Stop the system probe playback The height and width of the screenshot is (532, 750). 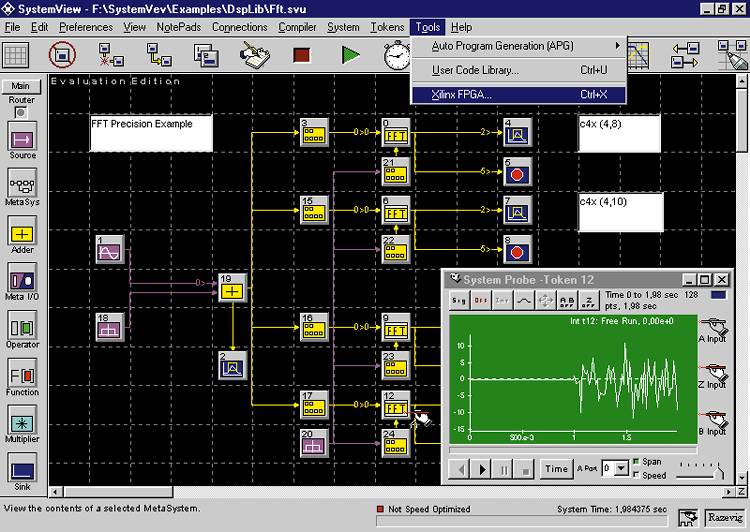click(x=525, y=470)
